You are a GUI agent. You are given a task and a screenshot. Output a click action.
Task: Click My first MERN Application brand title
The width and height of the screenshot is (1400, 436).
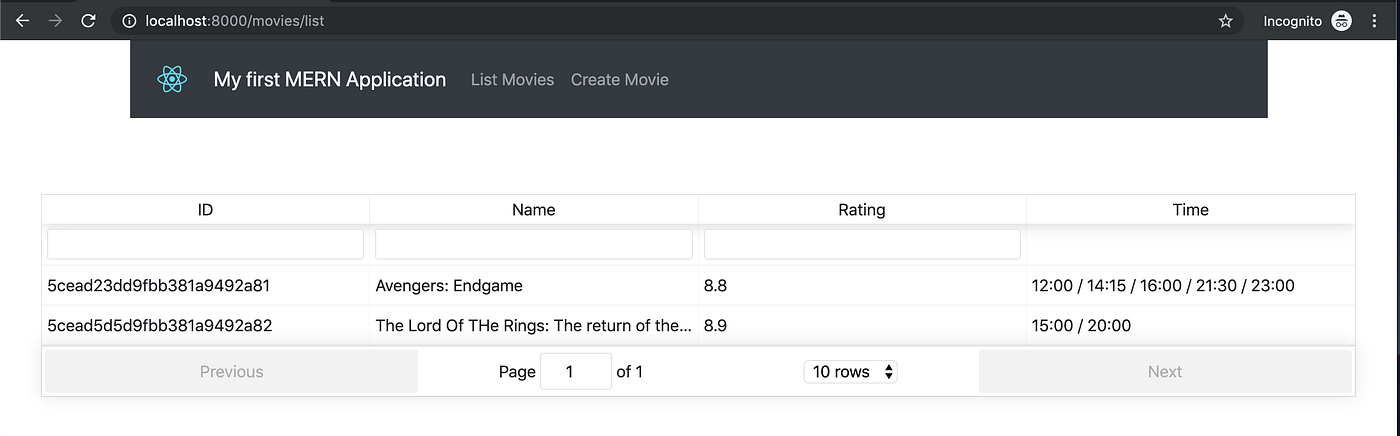(x=330, y=80)
